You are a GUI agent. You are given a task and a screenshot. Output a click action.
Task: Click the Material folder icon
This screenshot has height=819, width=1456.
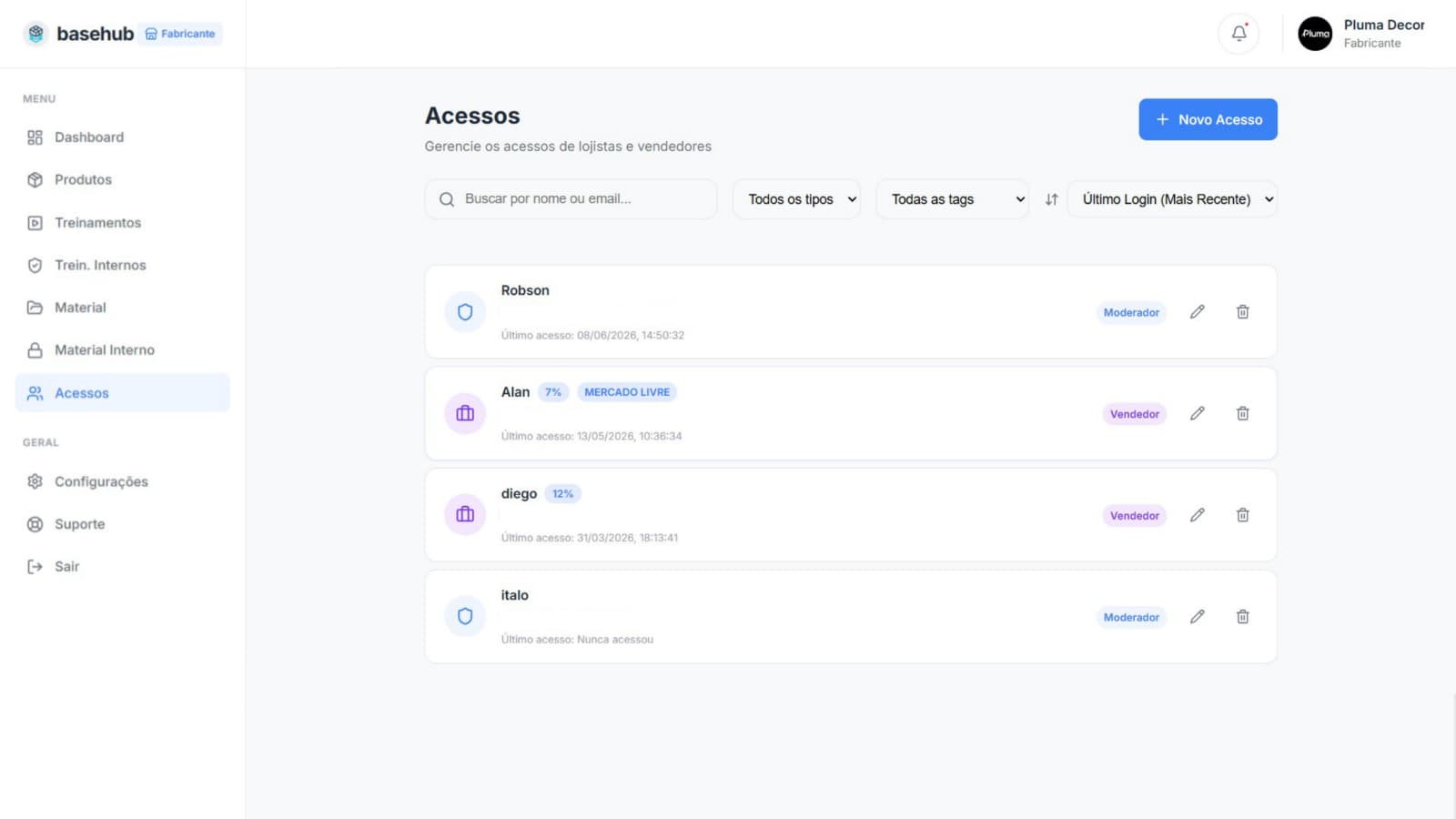click(35, 308)
